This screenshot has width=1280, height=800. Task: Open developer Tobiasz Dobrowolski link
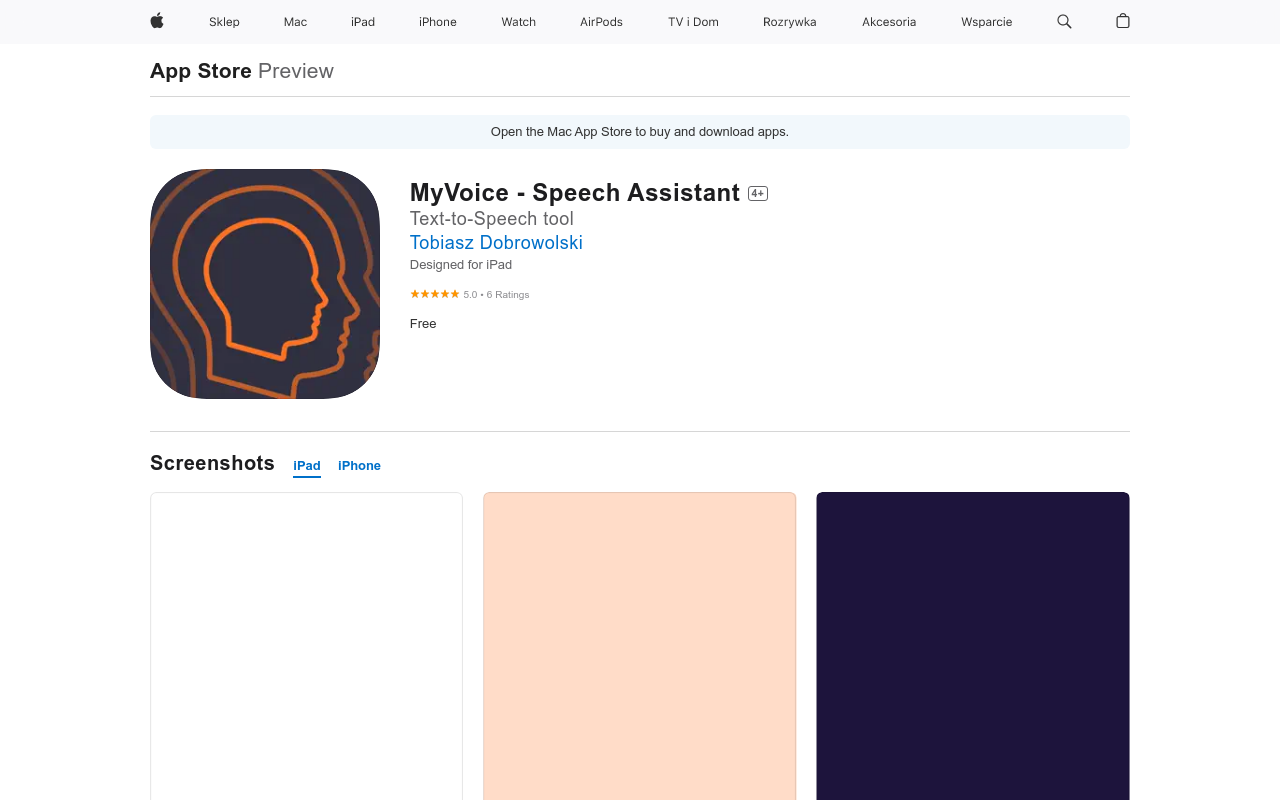click(x=496, y=243)
